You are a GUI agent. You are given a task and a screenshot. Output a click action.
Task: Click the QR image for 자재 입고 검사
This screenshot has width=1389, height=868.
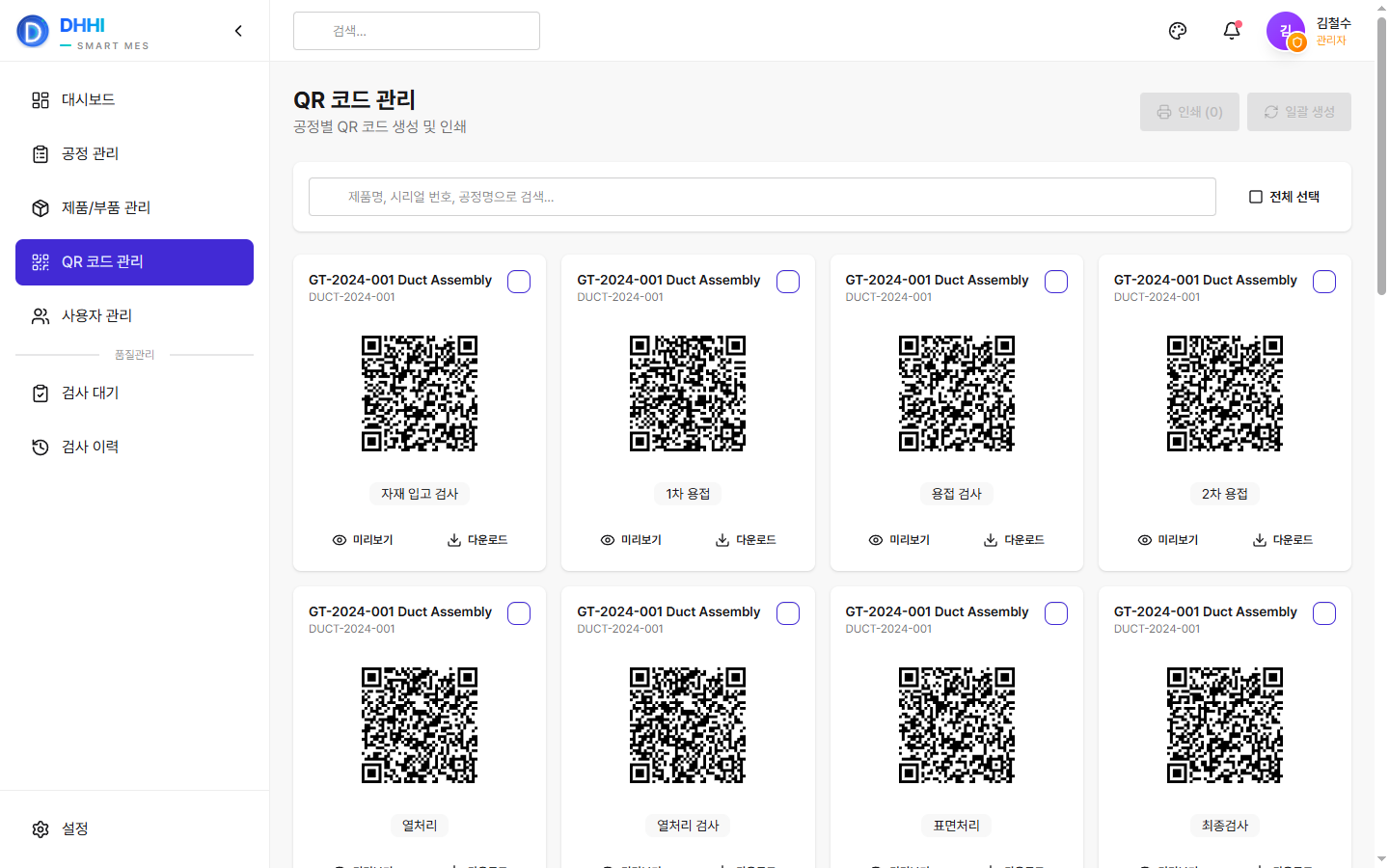(420, 393)
